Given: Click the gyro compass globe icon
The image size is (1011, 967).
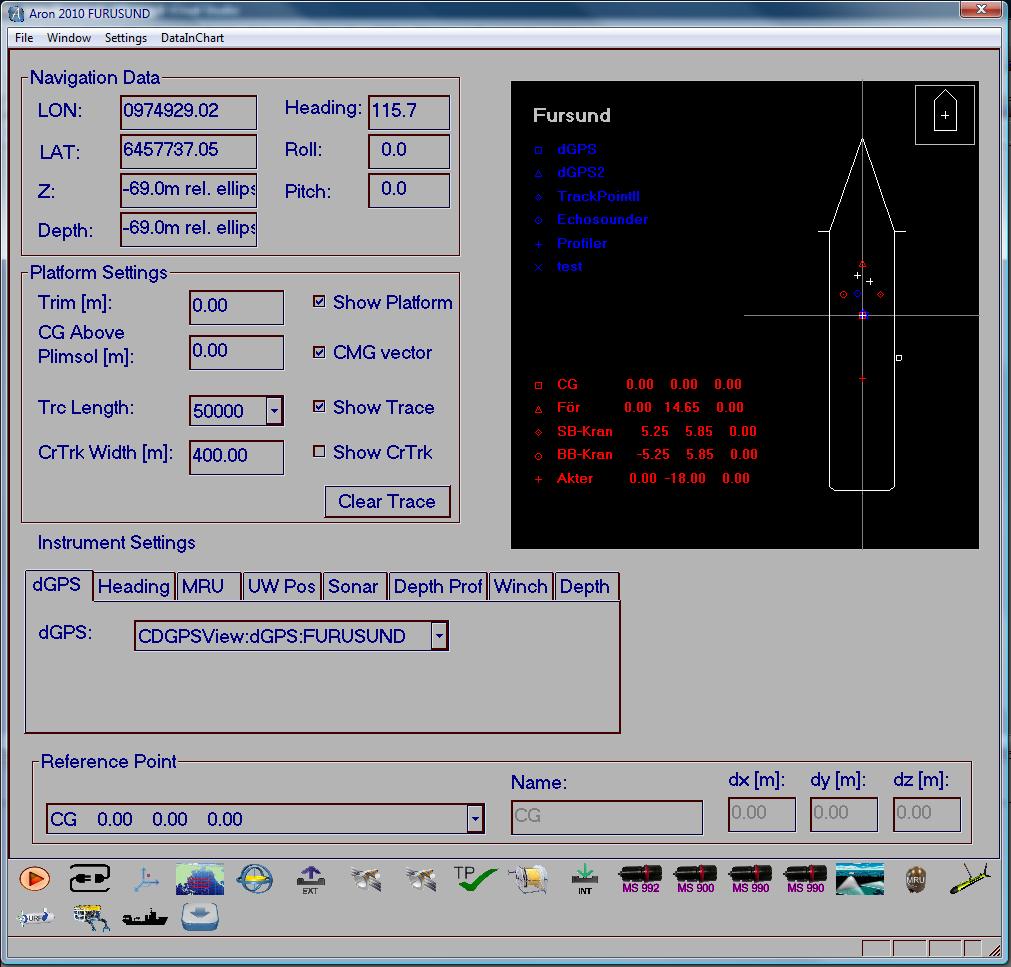Looking at the screenshot, I should pos(255,879).
